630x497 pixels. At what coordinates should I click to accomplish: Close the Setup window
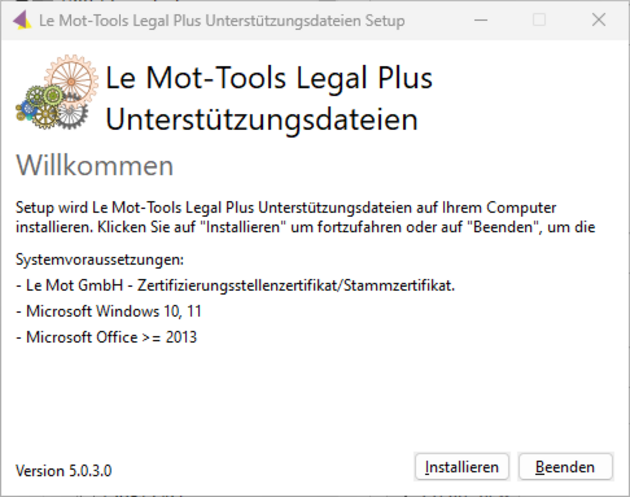coord(599,20)
